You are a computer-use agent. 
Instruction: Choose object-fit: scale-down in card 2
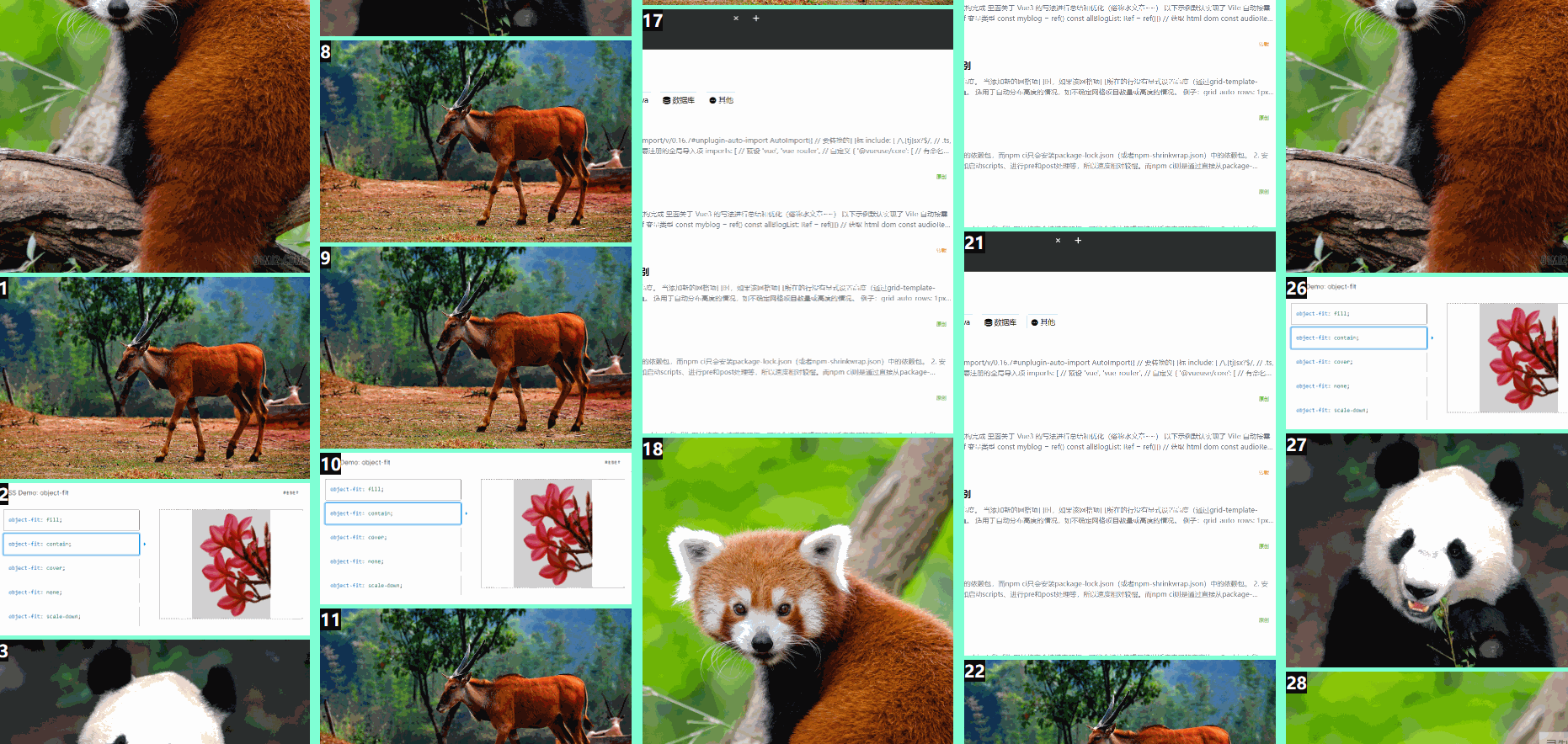pos(72,617)
